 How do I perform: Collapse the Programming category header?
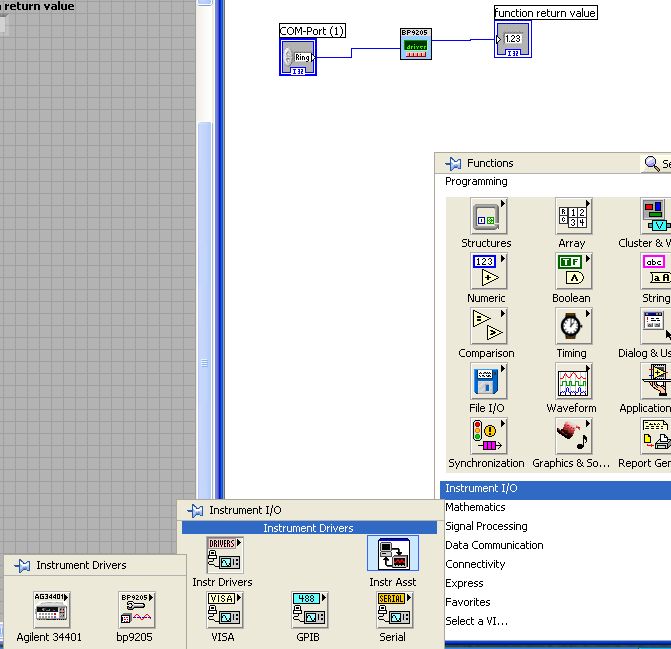[476, 181]
